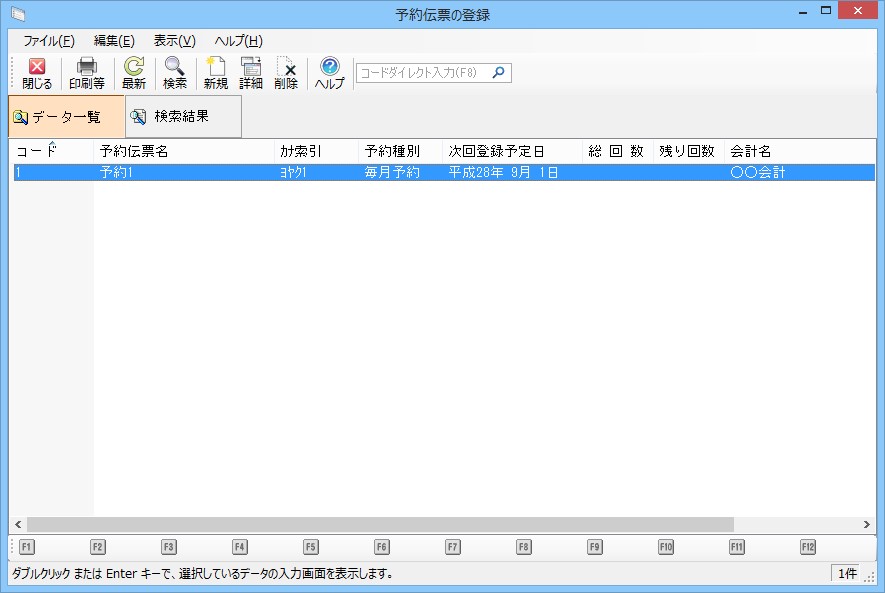Open the 表示(V) menu
This screenshot has height=593, width=885.
pyautogui.click(x=174, y=41)
